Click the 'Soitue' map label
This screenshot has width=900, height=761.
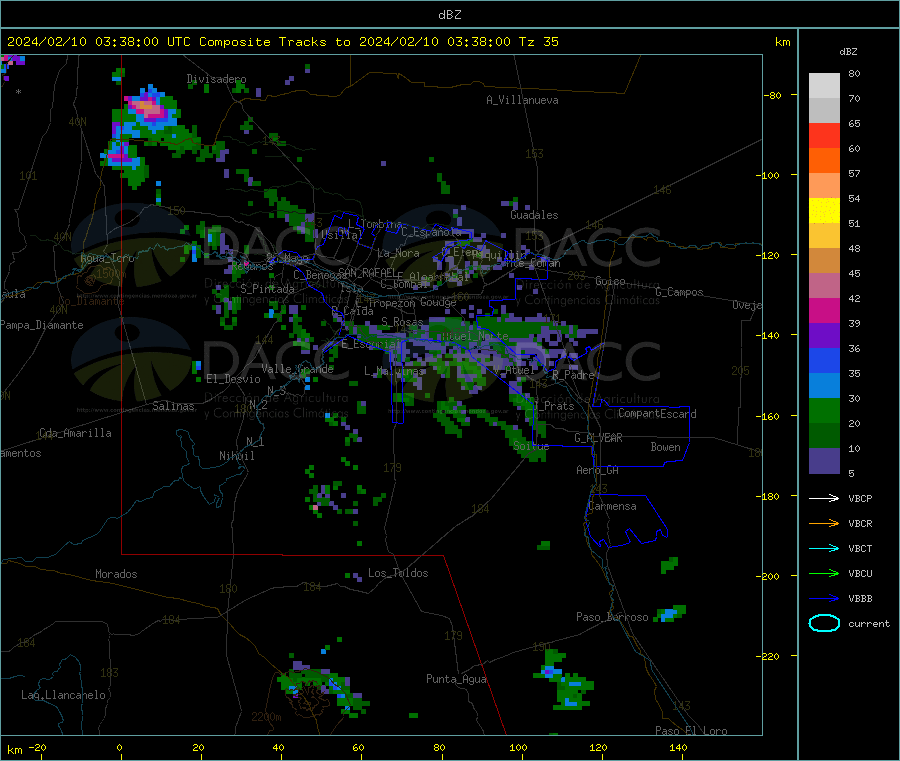click(x=531, y=446)
